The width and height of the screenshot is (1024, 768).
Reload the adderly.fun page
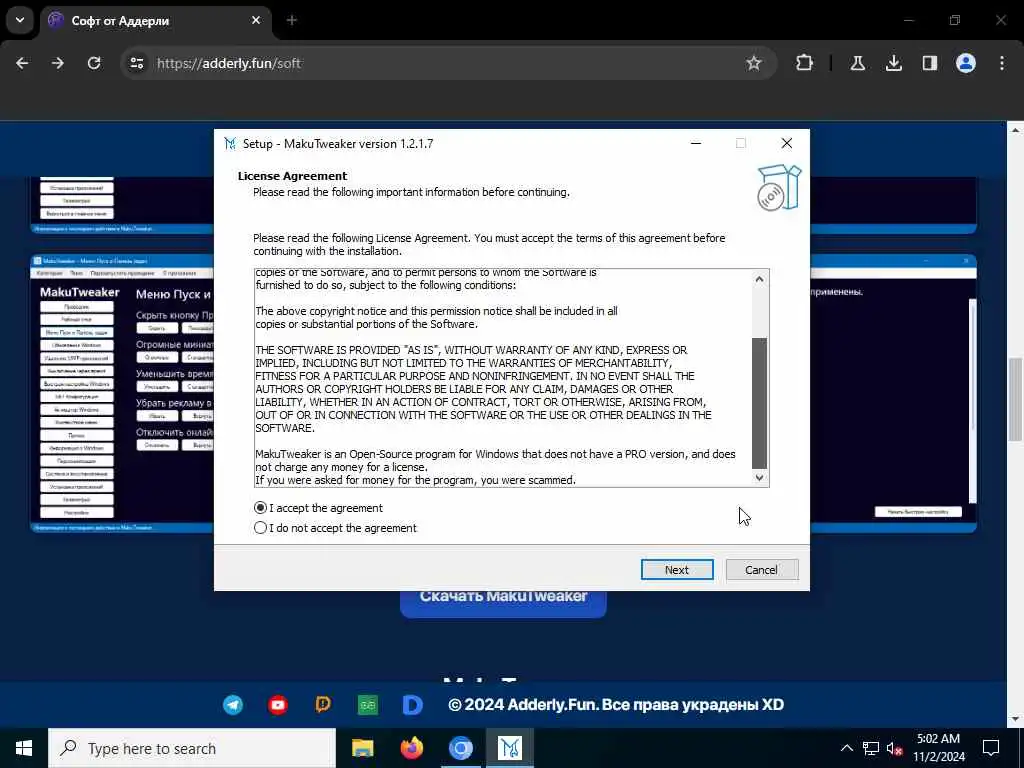tap(94, 63)
